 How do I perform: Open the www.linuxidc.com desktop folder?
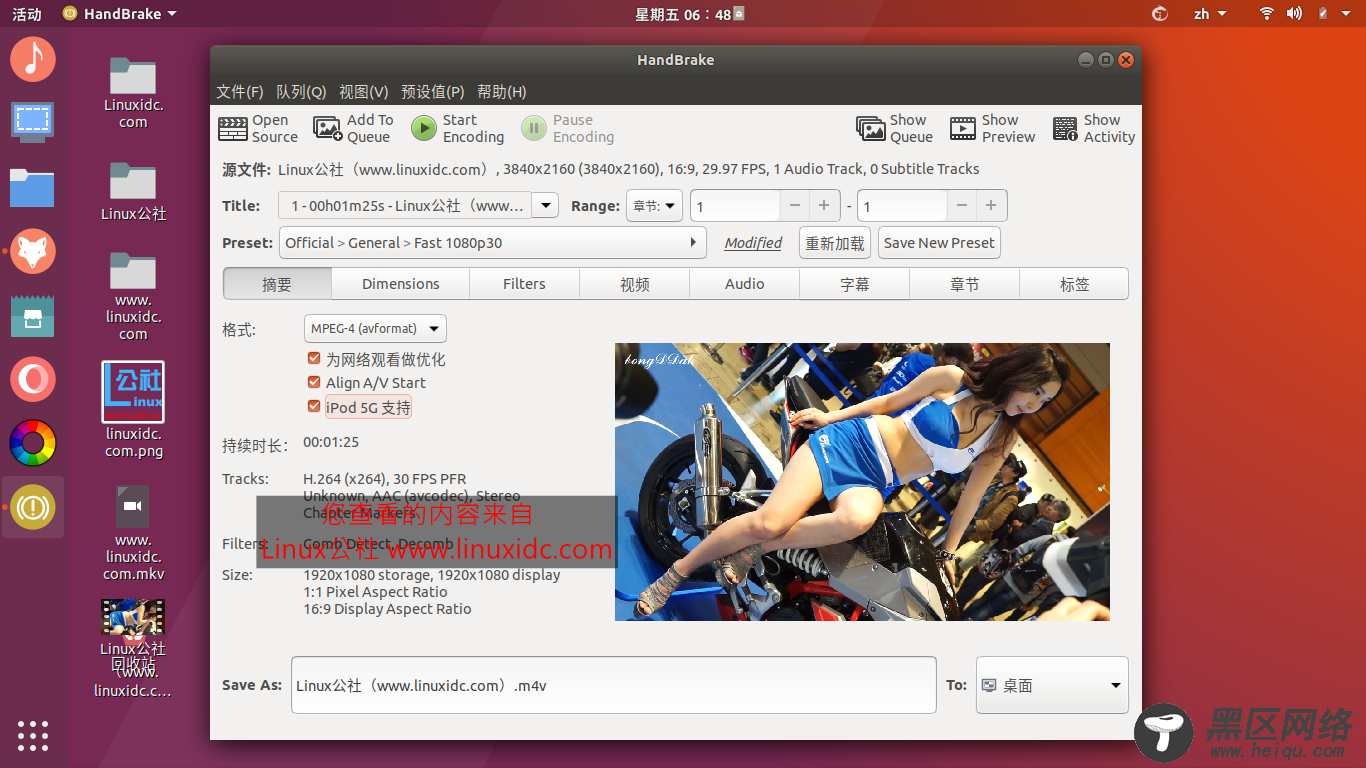(133, 296)
